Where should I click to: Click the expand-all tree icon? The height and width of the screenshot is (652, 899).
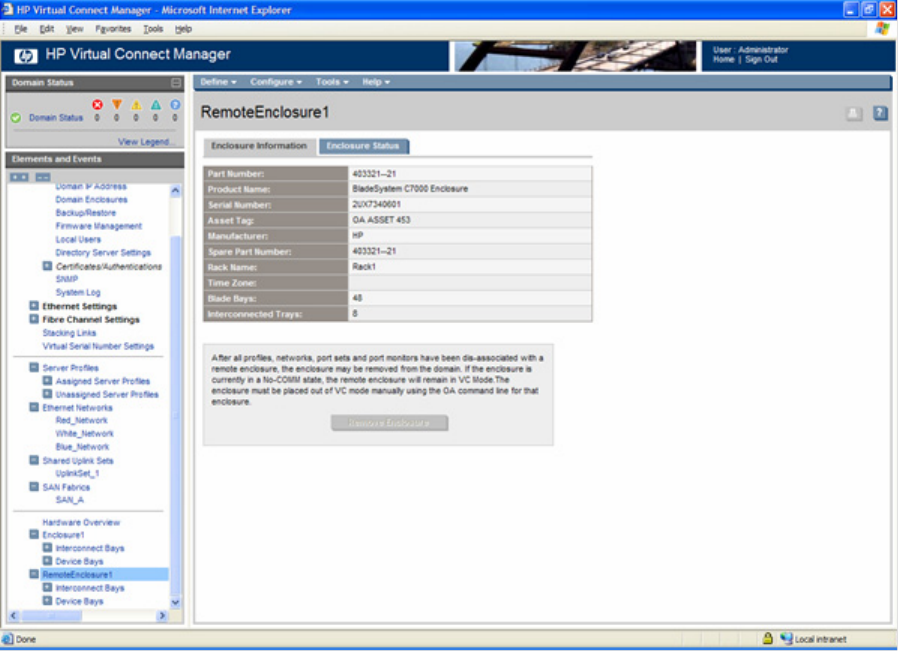pos(19,177)
